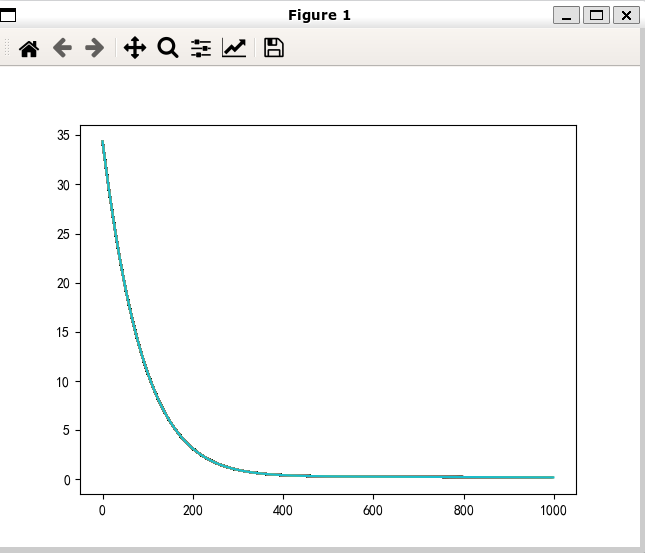This screenshot has height=553, width=645.
Task: Click the toolbar drag handle grip
Action: (7, 47)
